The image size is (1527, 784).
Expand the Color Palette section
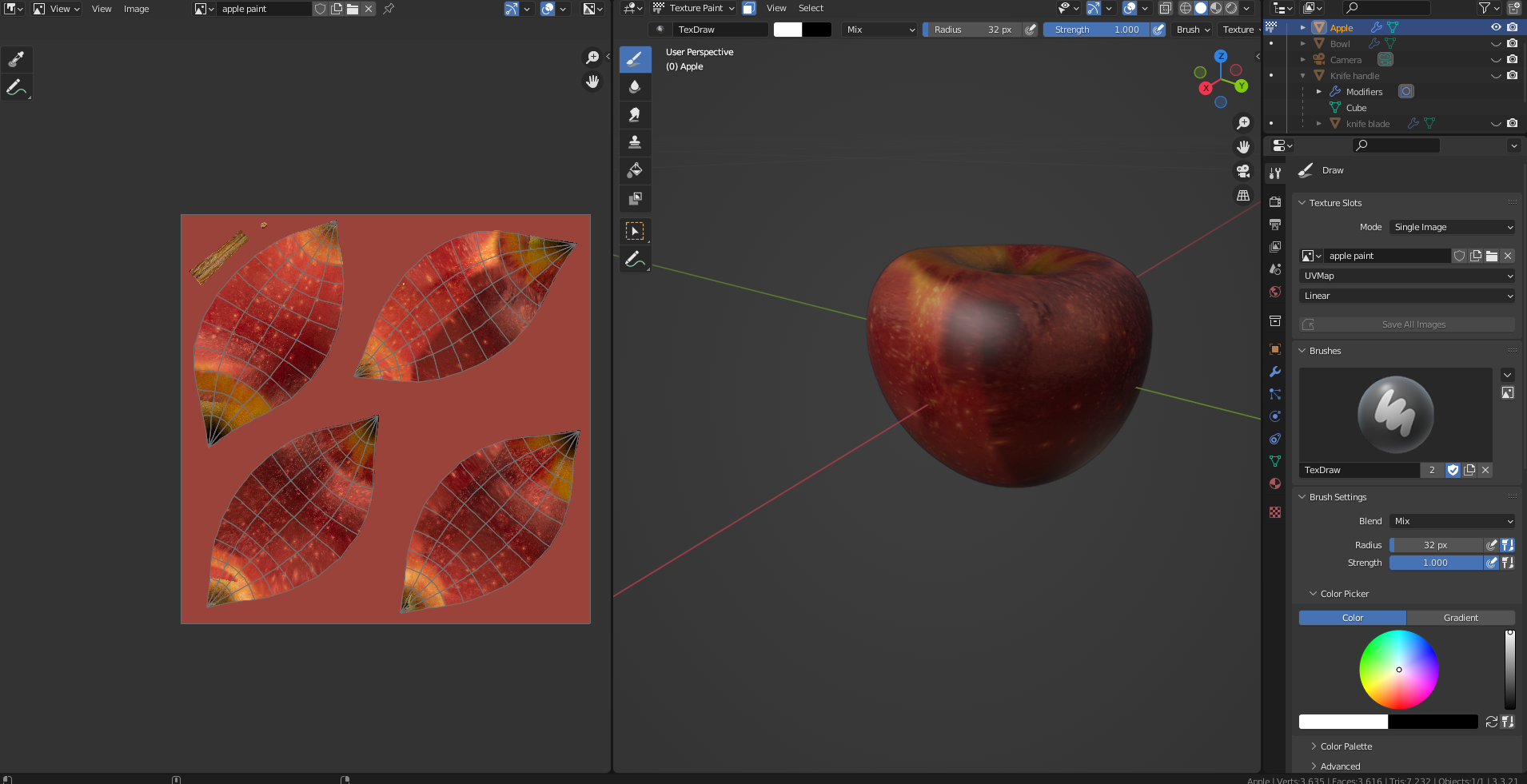coord(1346,746)
